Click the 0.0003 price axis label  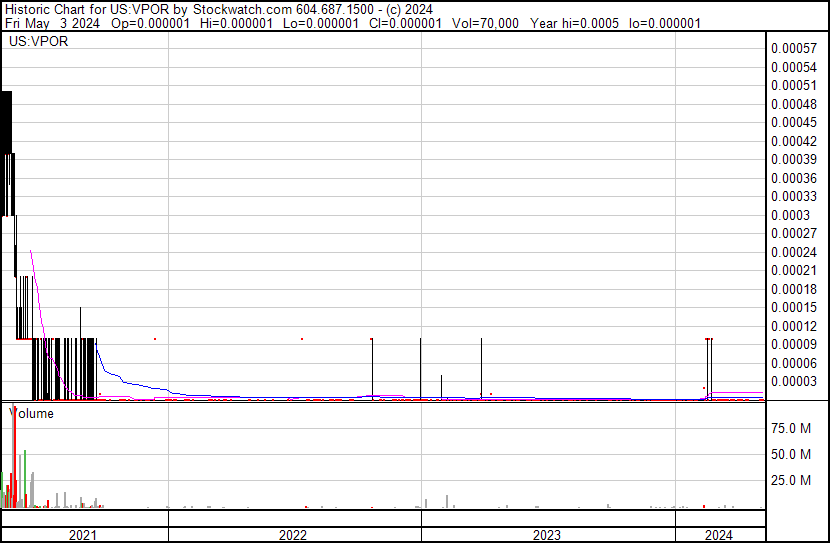tap(790, 215)
